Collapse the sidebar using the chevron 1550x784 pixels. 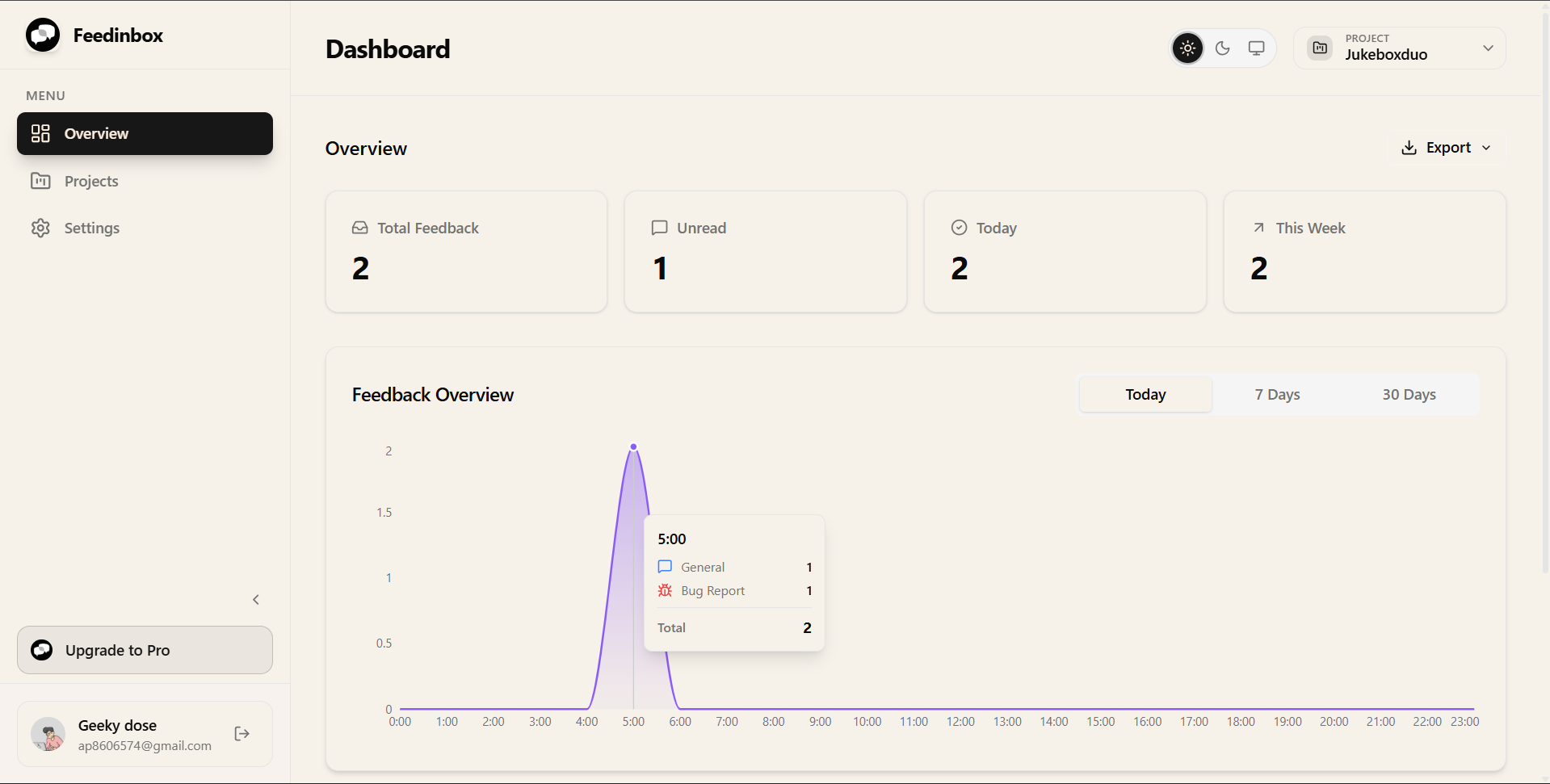coord(255,599)
